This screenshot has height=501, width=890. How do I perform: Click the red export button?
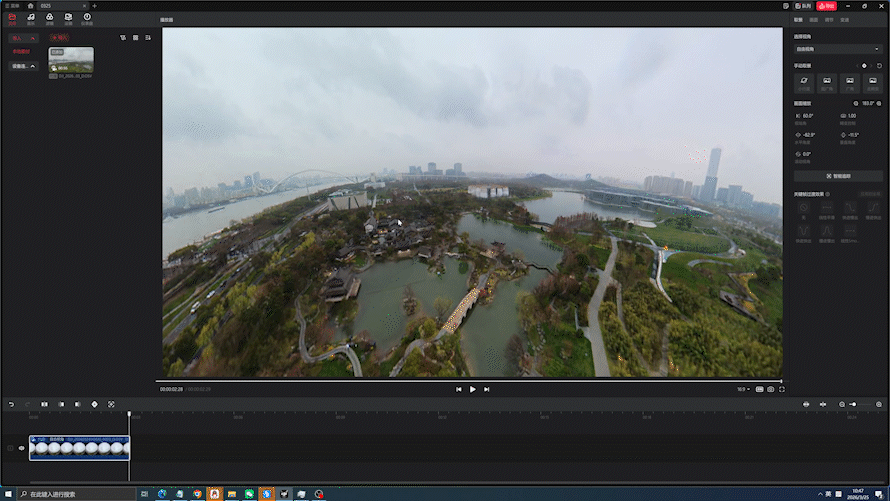tap(826, 6)
